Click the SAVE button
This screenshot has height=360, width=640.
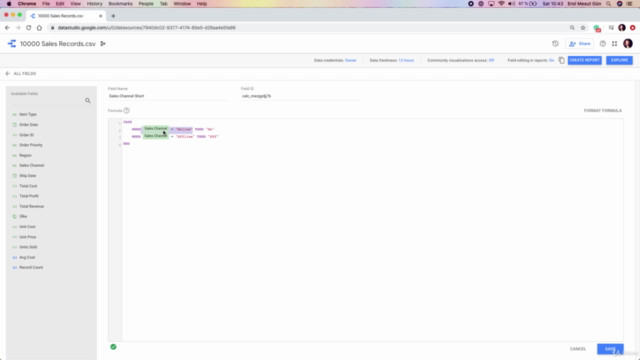(x=610, y=349)
